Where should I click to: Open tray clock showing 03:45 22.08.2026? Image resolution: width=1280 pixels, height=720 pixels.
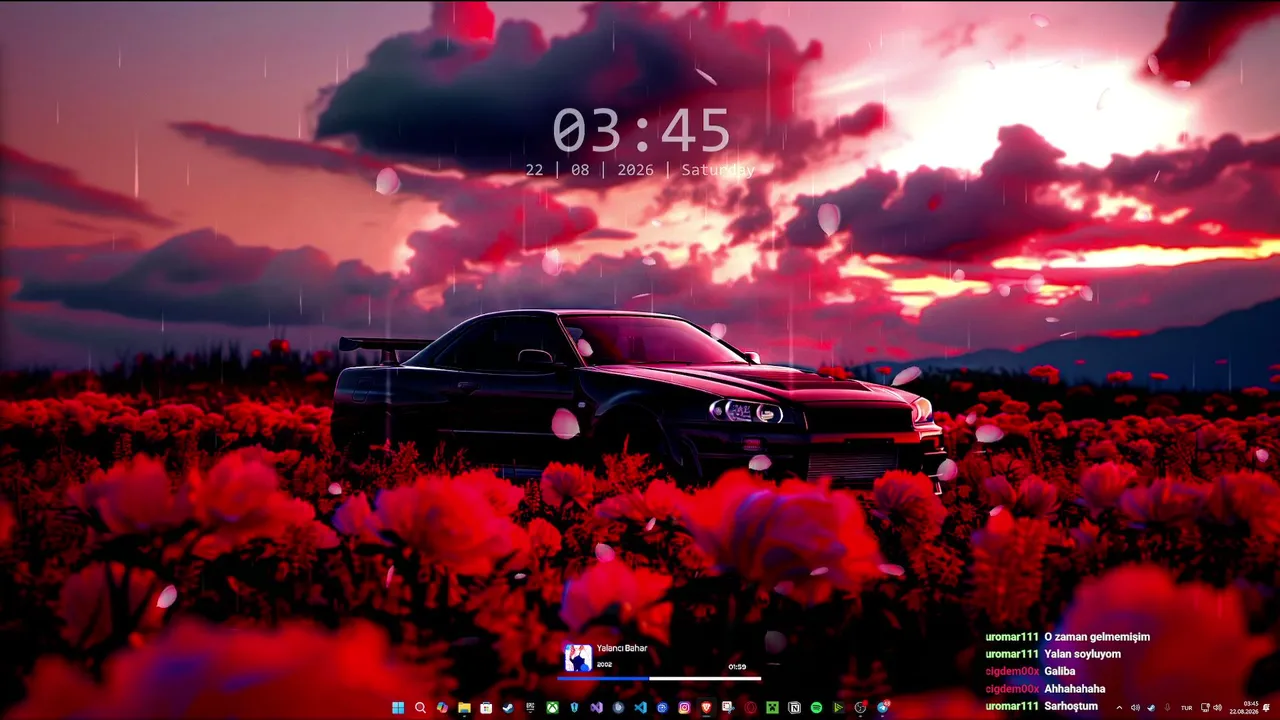tap(1244, 708)
